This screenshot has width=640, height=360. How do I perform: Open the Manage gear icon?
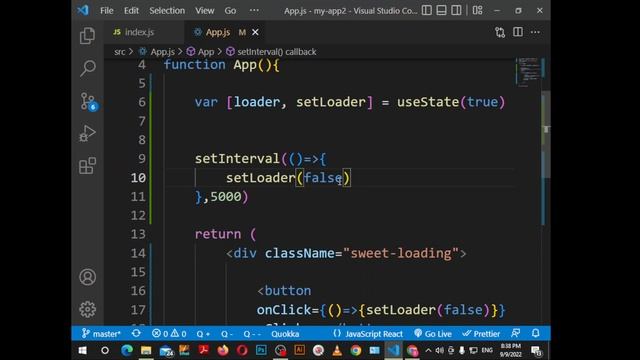click(87, 309)
